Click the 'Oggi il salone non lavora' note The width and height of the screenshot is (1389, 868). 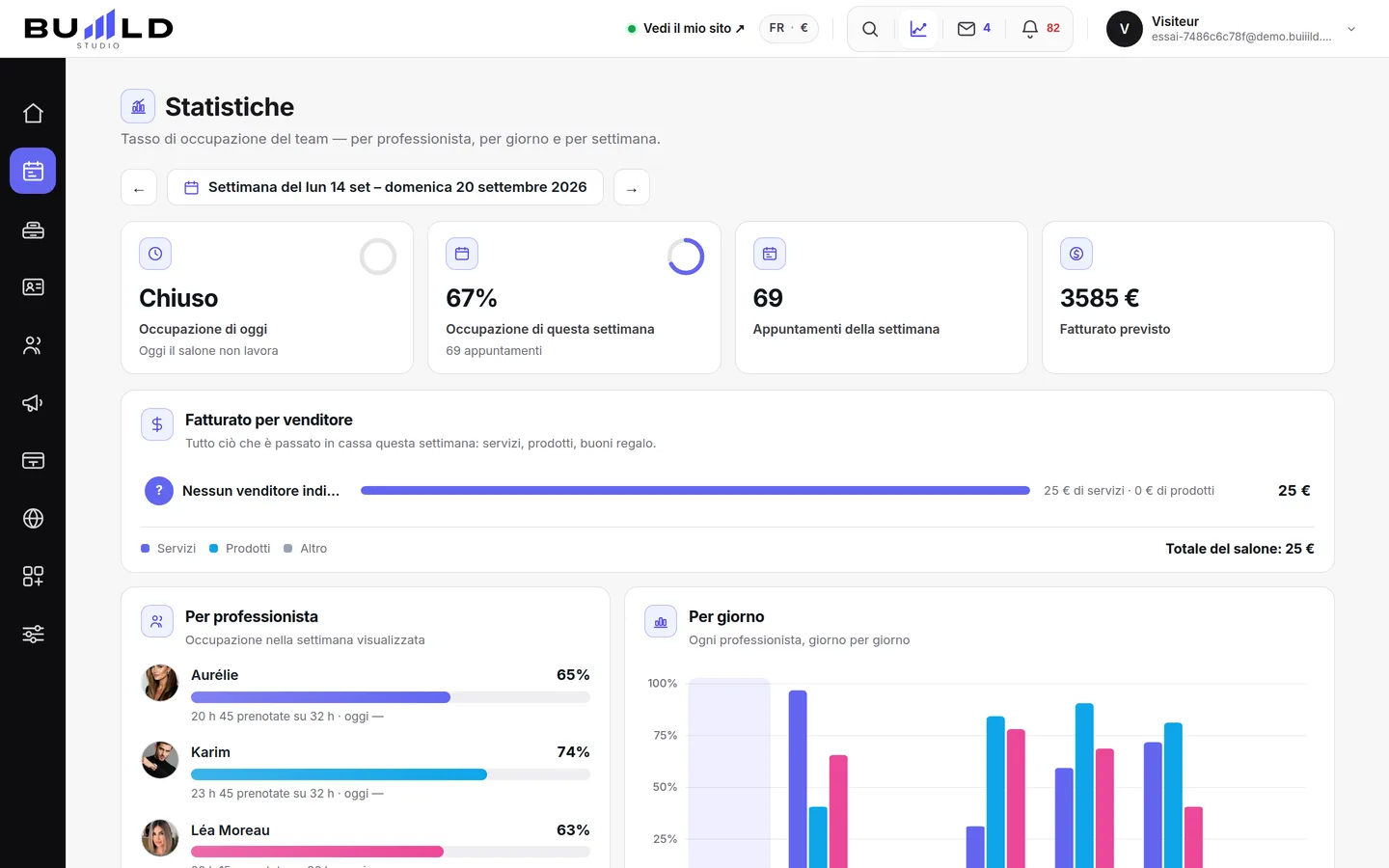pos(208,351)
